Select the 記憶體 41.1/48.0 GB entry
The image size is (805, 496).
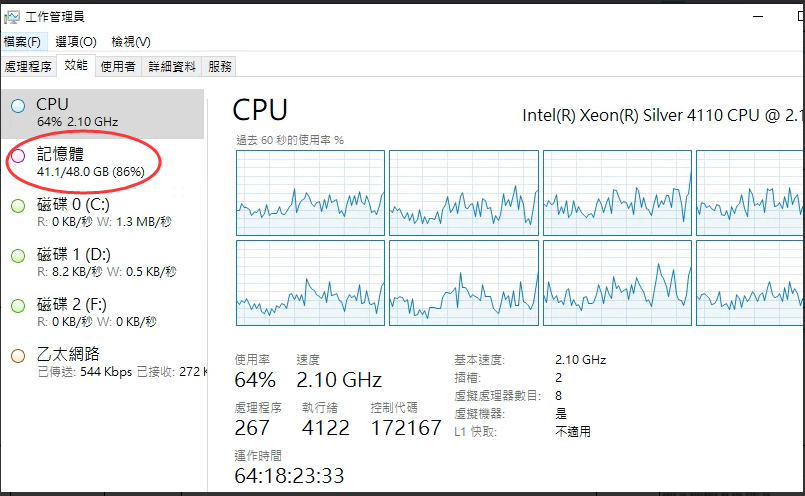pyautogui.click(x=90, y=162)
